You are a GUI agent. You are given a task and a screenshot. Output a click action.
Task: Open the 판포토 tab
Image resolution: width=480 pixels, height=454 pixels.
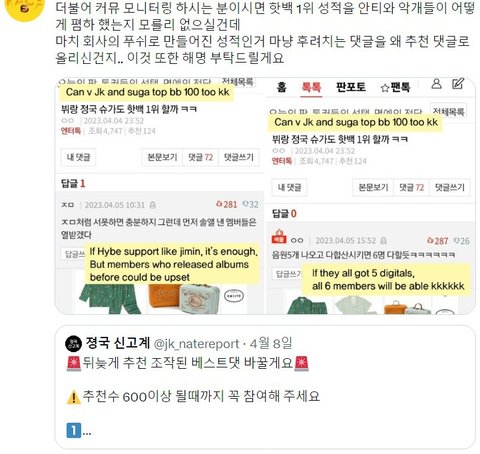(350, 87)
